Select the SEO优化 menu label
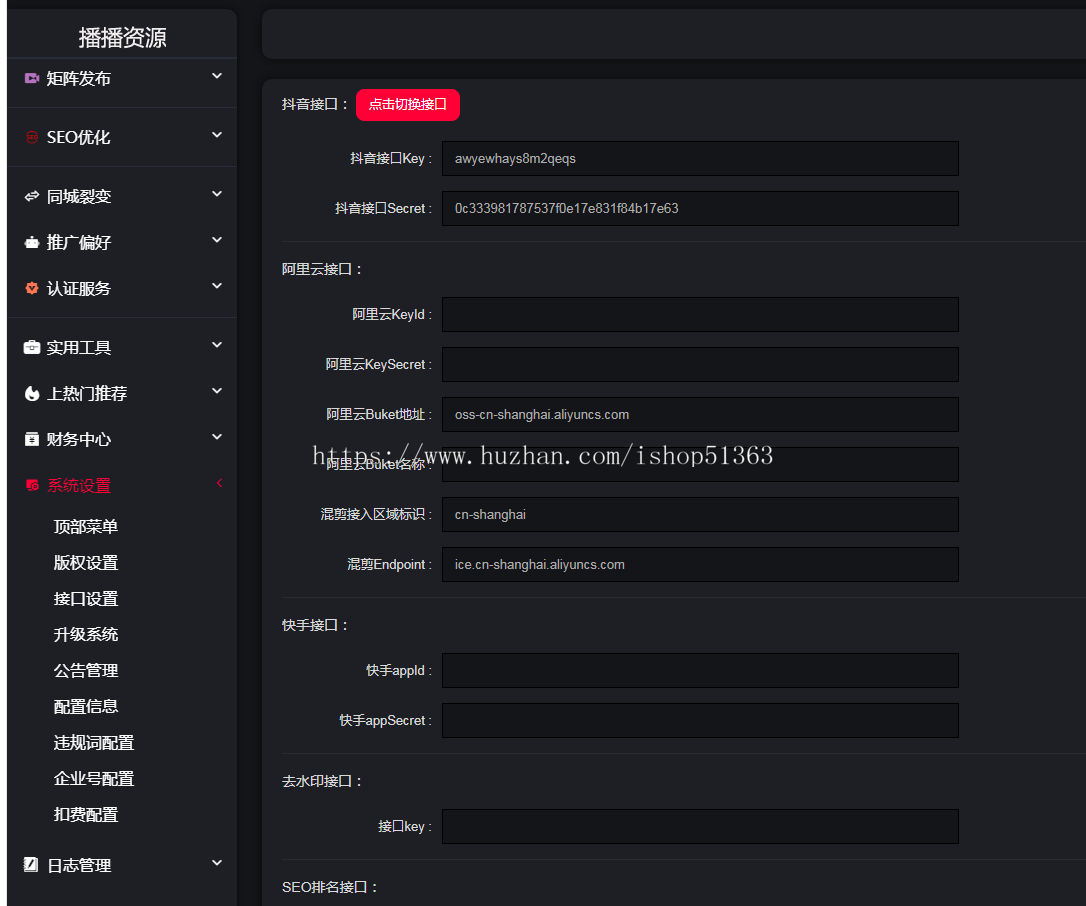 pyautogui.click(x=78, y=138)
